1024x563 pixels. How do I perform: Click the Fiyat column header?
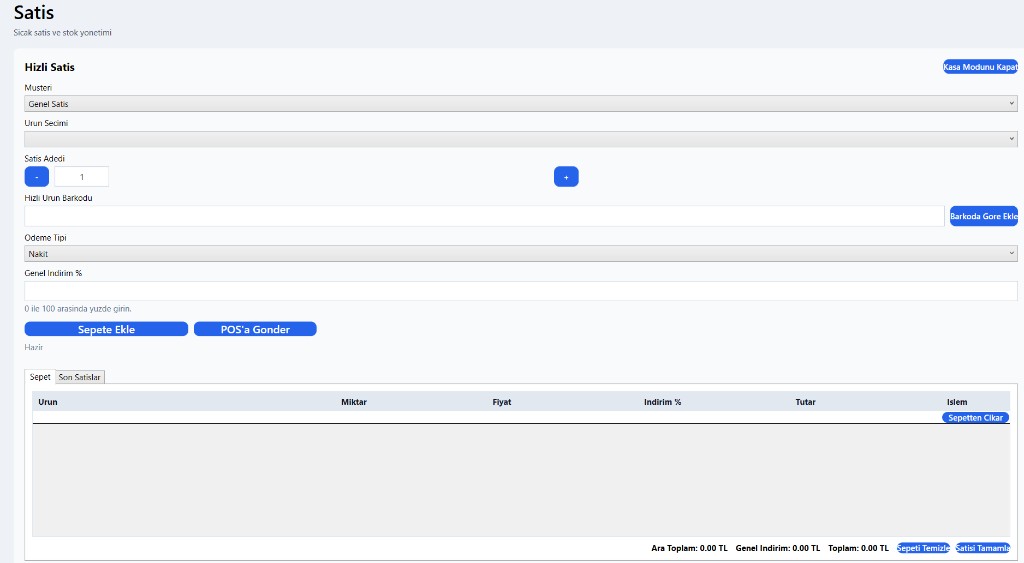501,402
